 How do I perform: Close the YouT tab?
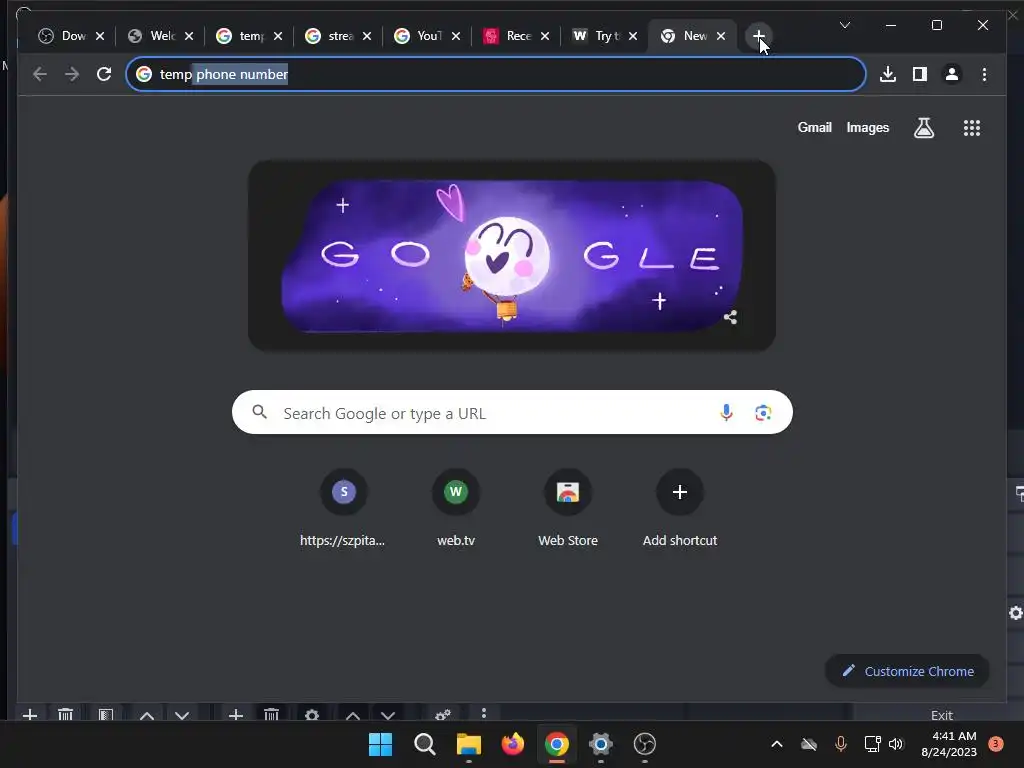click(x=456, y=36)
